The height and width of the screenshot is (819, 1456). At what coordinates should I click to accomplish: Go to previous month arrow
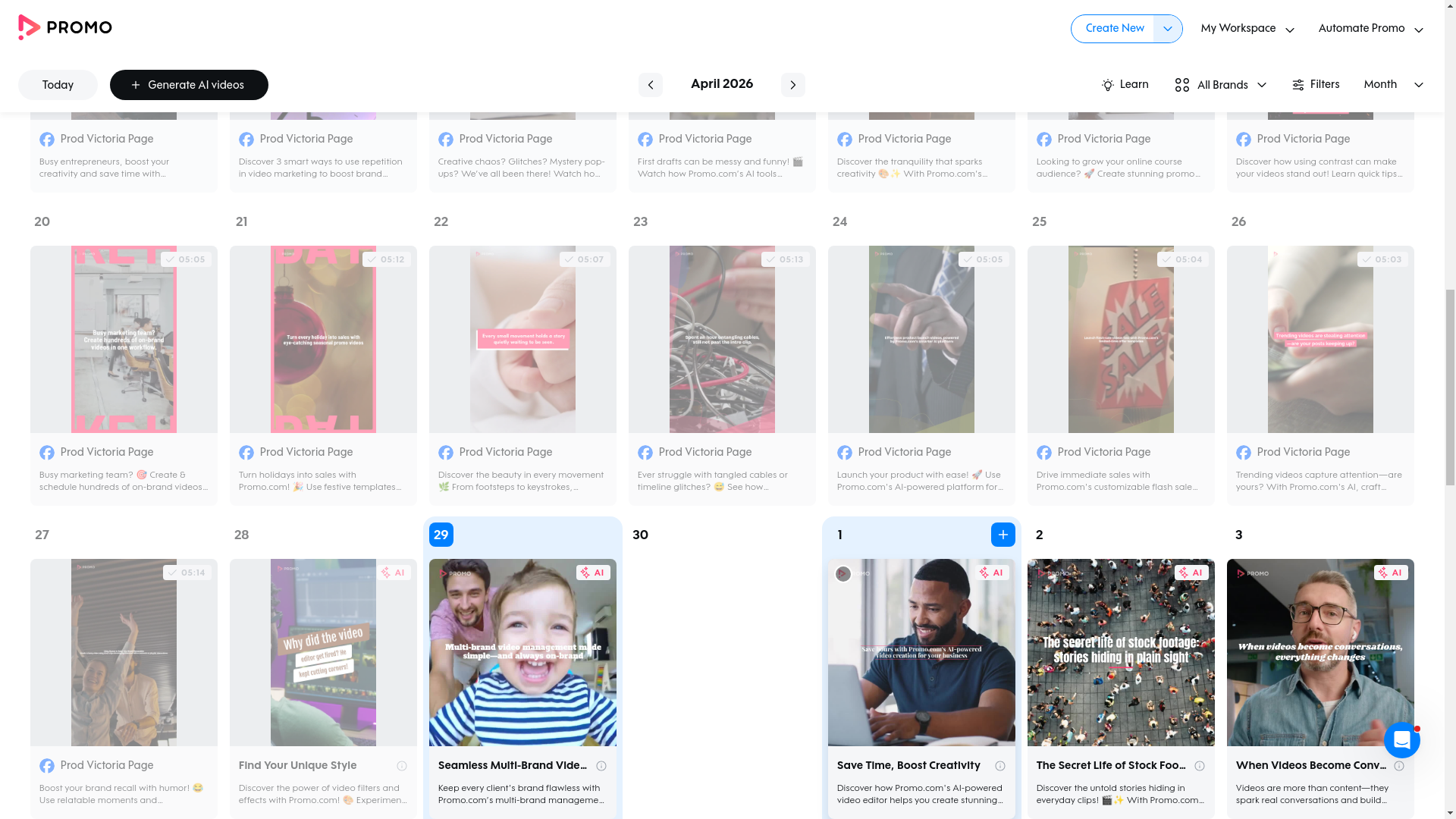[x=650, y=85]
